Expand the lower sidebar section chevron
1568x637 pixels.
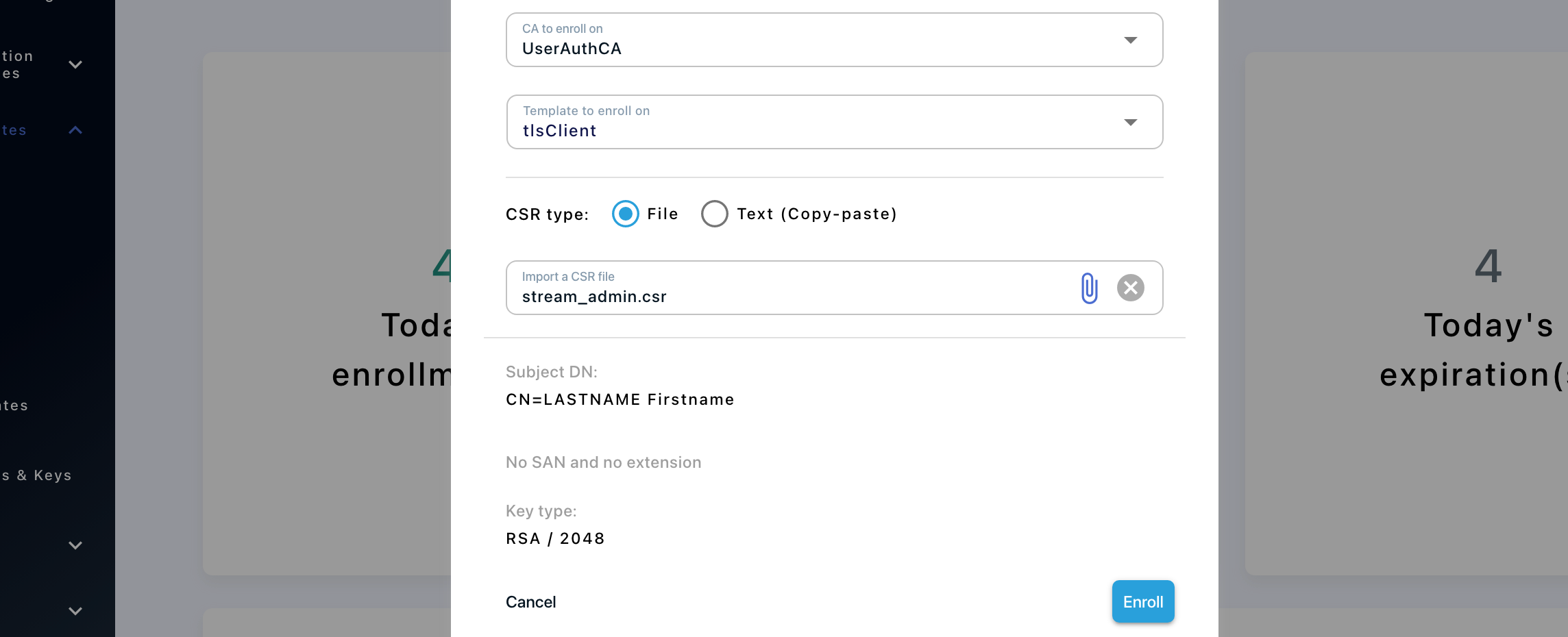coord(75,545)
